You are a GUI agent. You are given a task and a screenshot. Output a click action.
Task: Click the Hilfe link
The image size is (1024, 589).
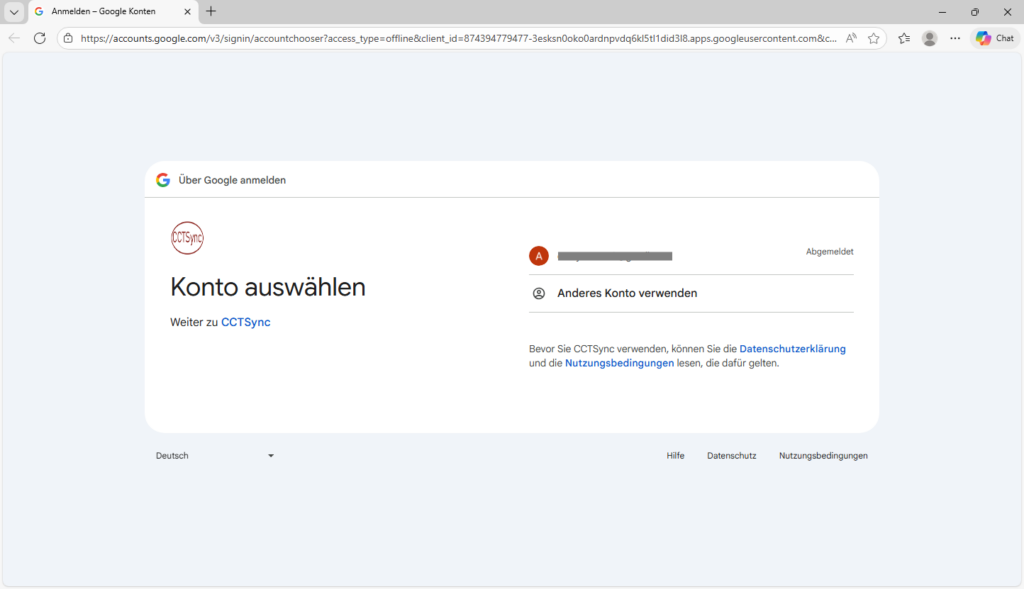pos(675,455)
